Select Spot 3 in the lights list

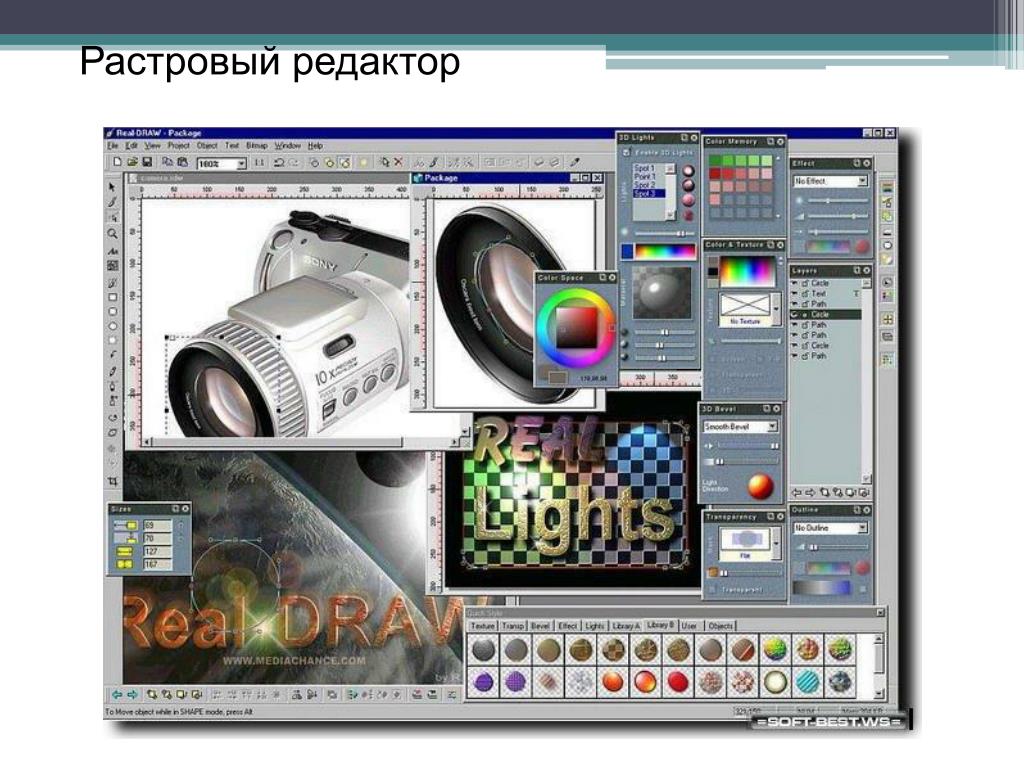tap(648, 194)
